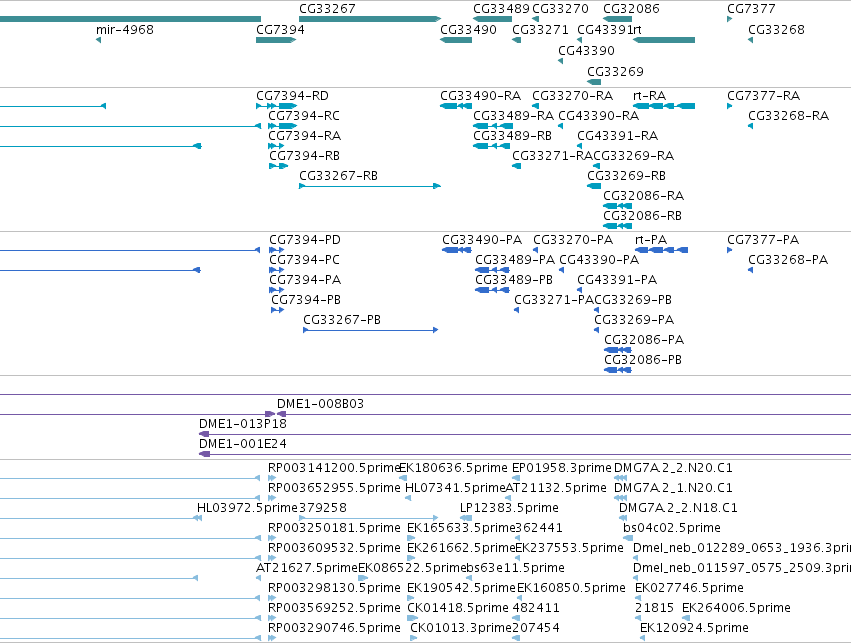Click the CG33268-RA transcript label
Image resolution: width=851 pixels, height=643 pixels.
click(788, 116)
